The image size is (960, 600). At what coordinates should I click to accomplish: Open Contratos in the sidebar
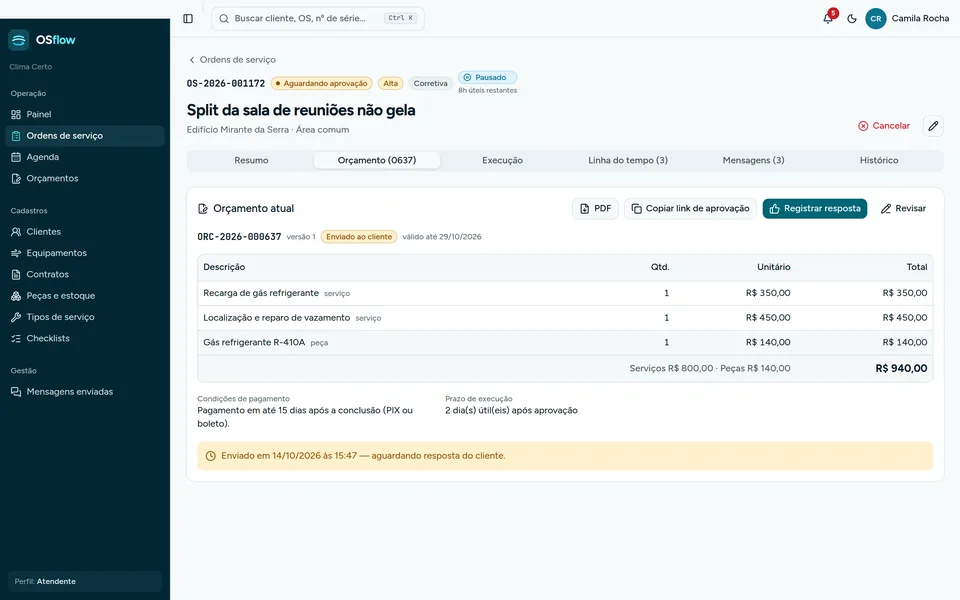click(x=84, y=274)
